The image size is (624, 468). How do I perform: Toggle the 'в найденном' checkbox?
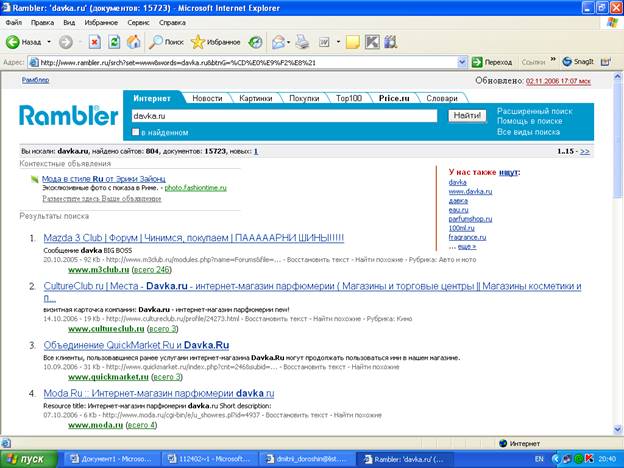click(136, 132)
